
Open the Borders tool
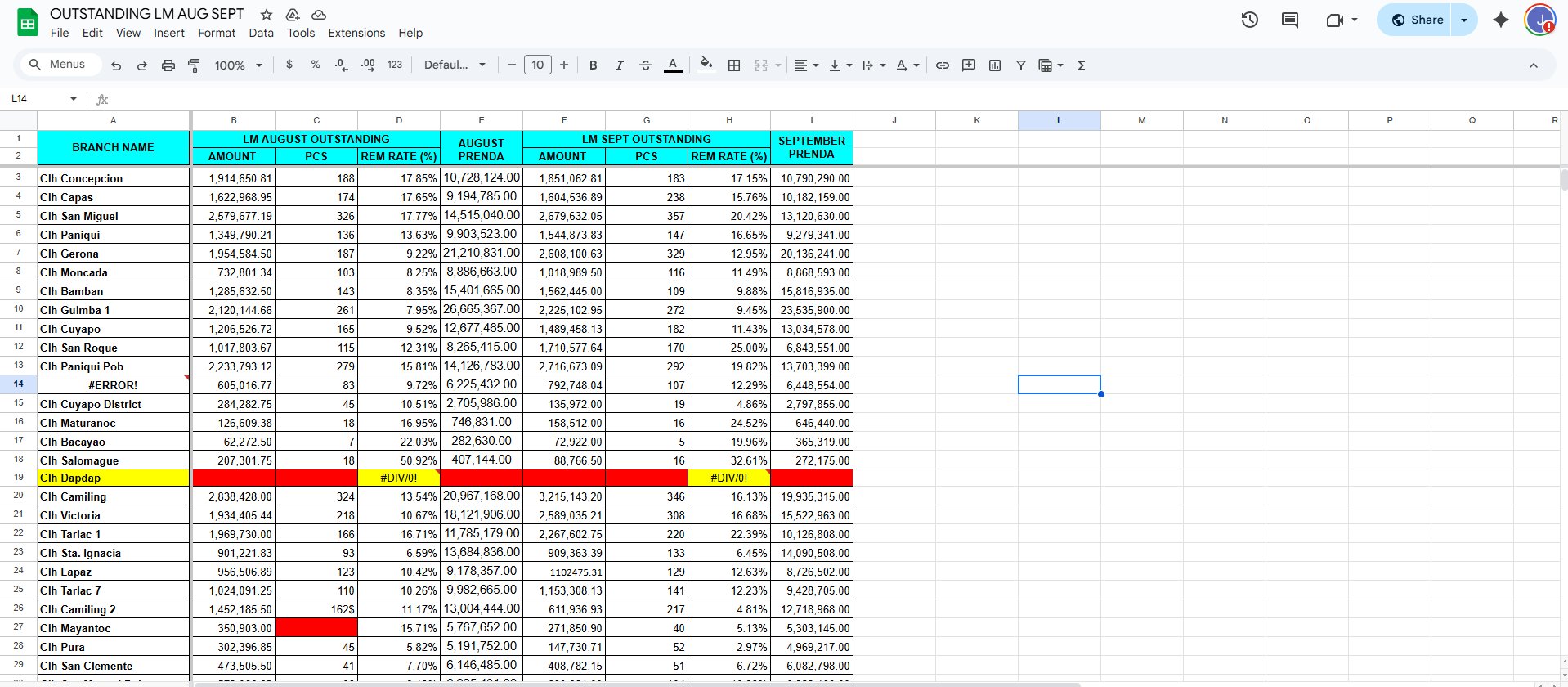click(734, 65)
